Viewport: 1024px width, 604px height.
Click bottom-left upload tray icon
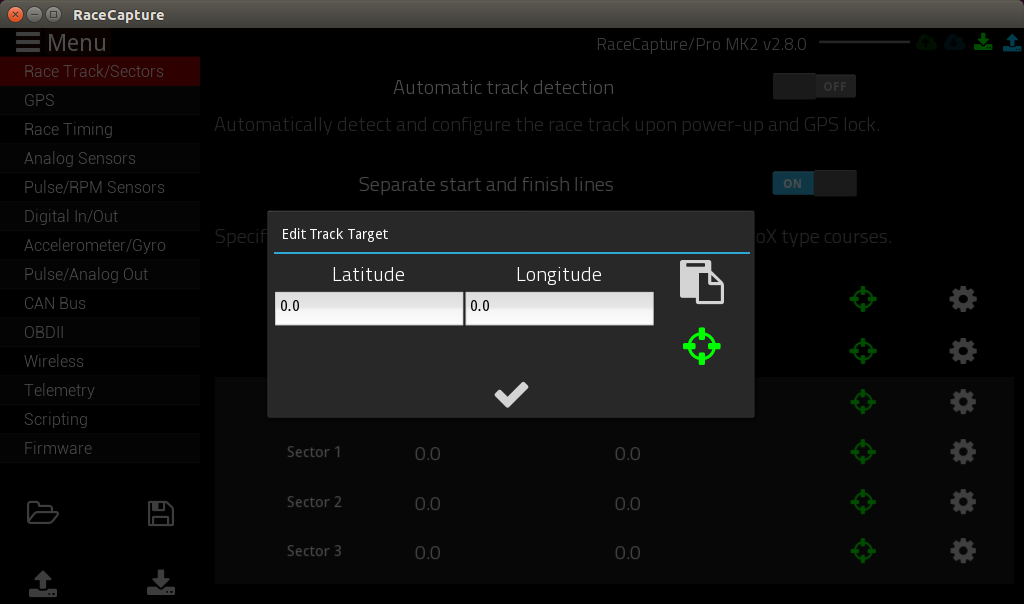pos(43,584)
